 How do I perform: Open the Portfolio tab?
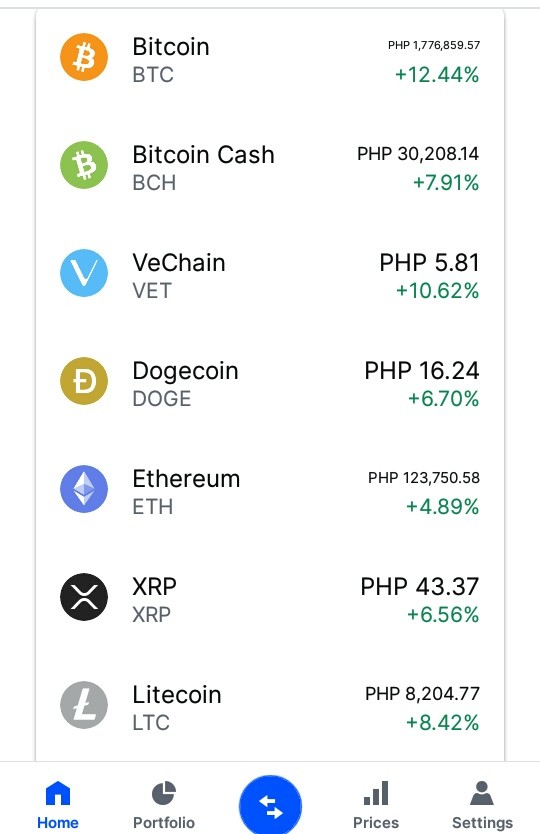point(164,805)
